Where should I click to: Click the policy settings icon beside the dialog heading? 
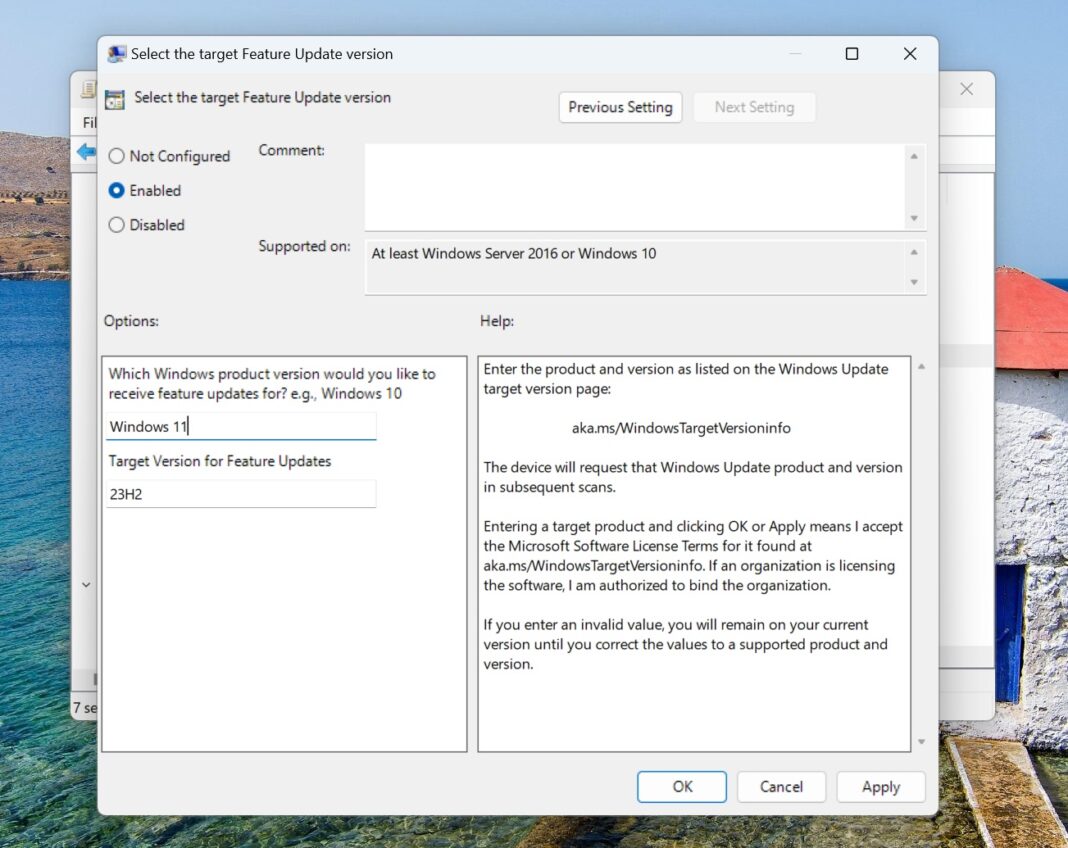114,98
